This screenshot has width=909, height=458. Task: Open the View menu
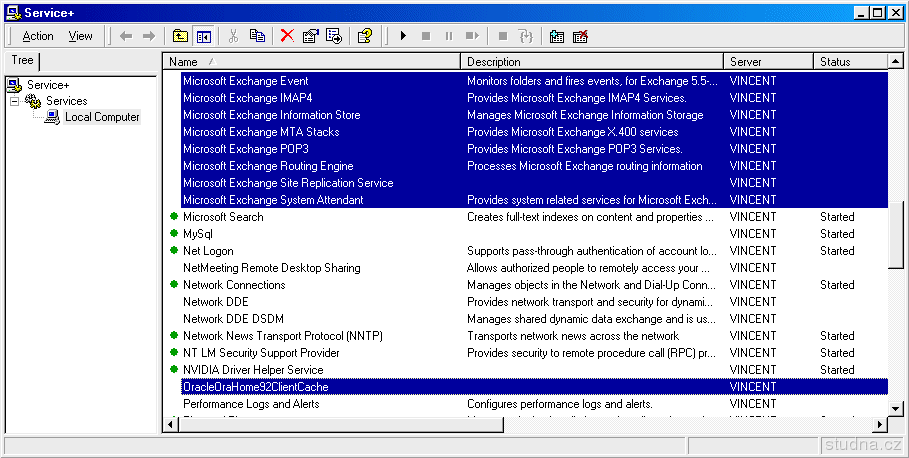pyautogui.click(x=80, y=36)
